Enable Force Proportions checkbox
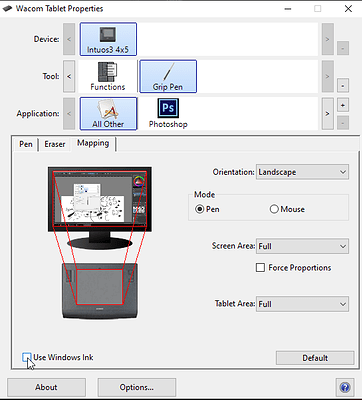 260,268
